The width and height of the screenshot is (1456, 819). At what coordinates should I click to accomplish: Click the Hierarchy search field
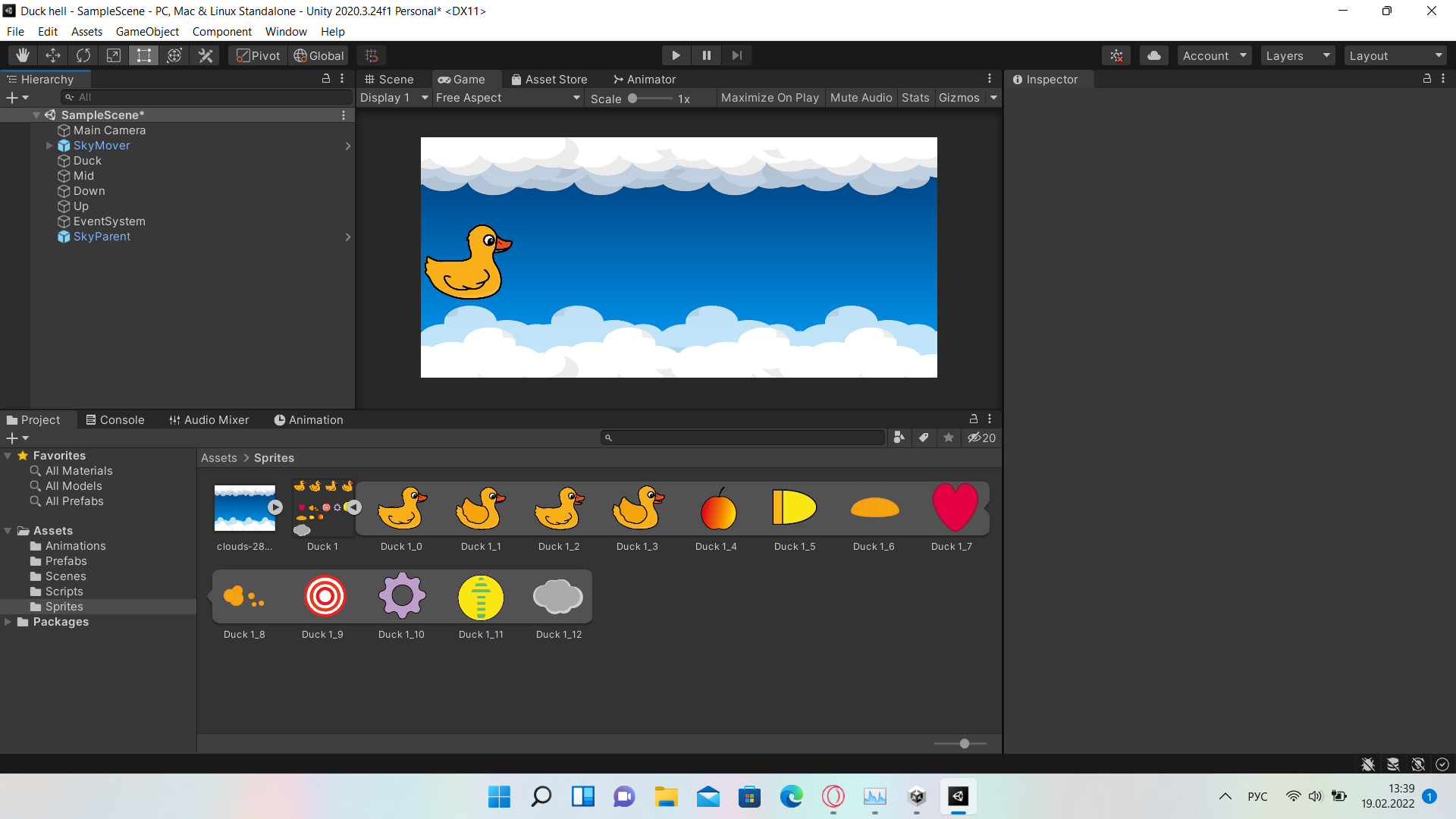206,98
